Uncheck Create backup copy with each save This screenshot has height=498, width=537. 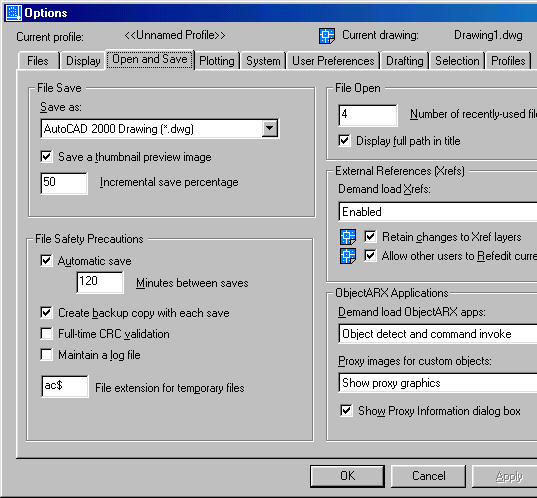click(47, 313)
